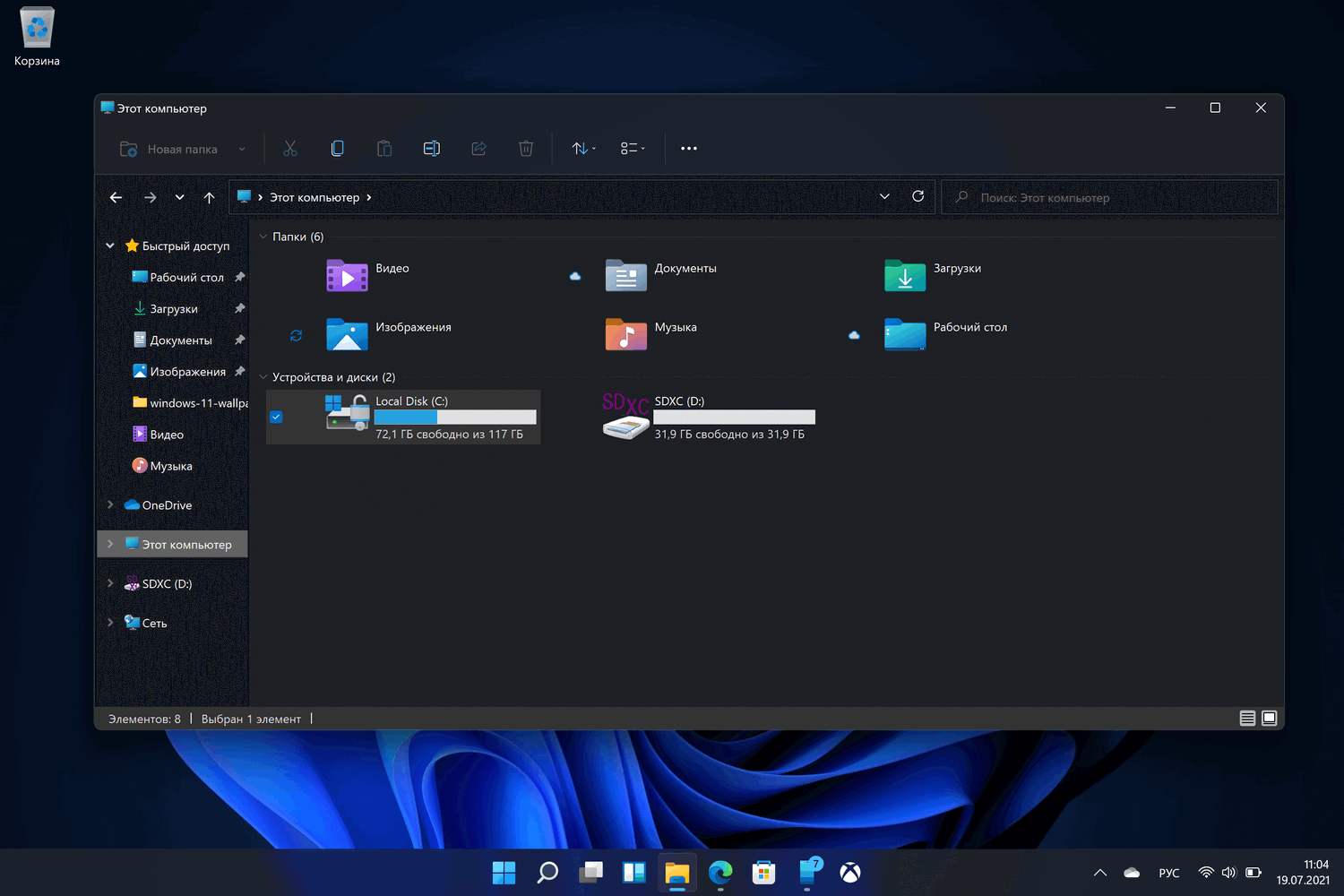Viewport: 1344px width, 896px height.
Task: Show hidden tray icons chevron
Action: tap(1100, 873)
